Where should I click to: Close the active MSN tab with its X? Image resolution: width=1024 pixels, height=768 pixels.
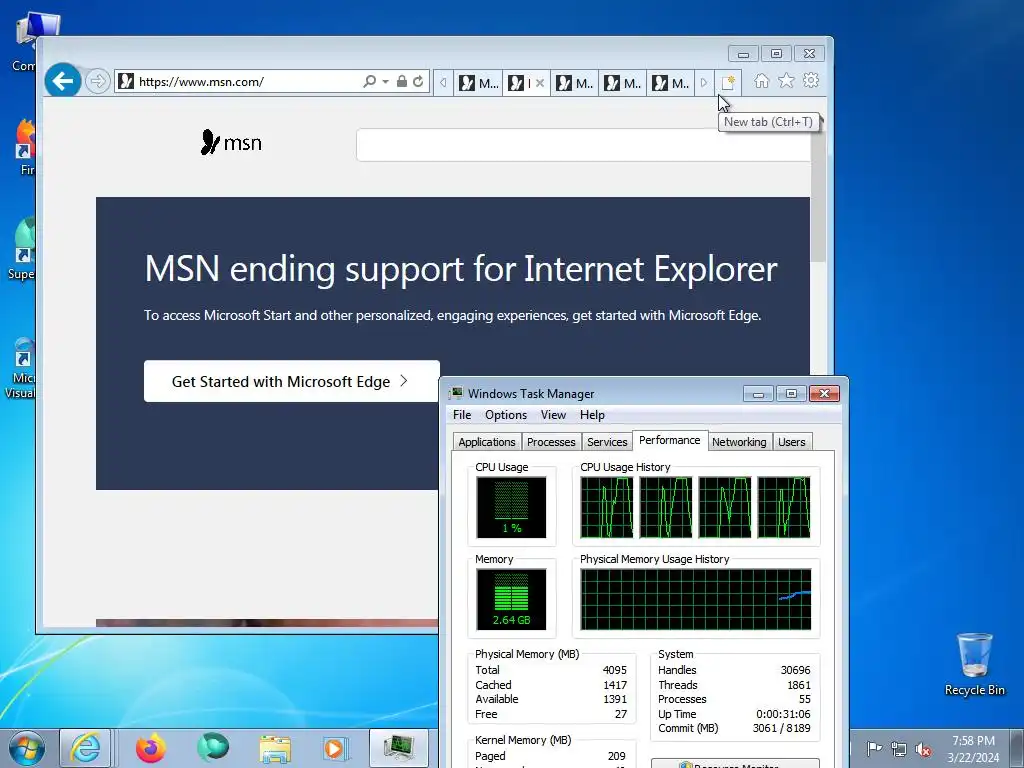pyautogui.click(x=539, y=83)
